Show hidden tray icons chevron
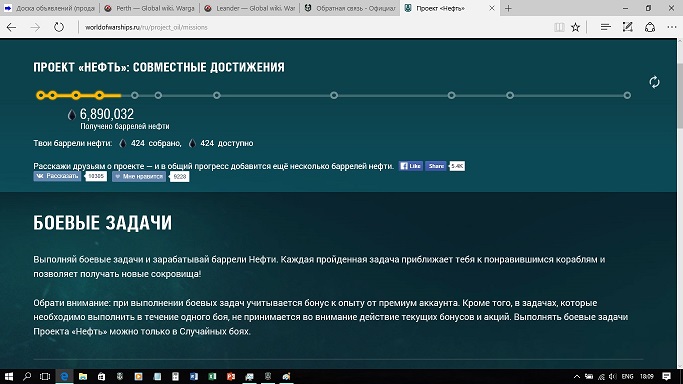 click(x=576, y=377)
